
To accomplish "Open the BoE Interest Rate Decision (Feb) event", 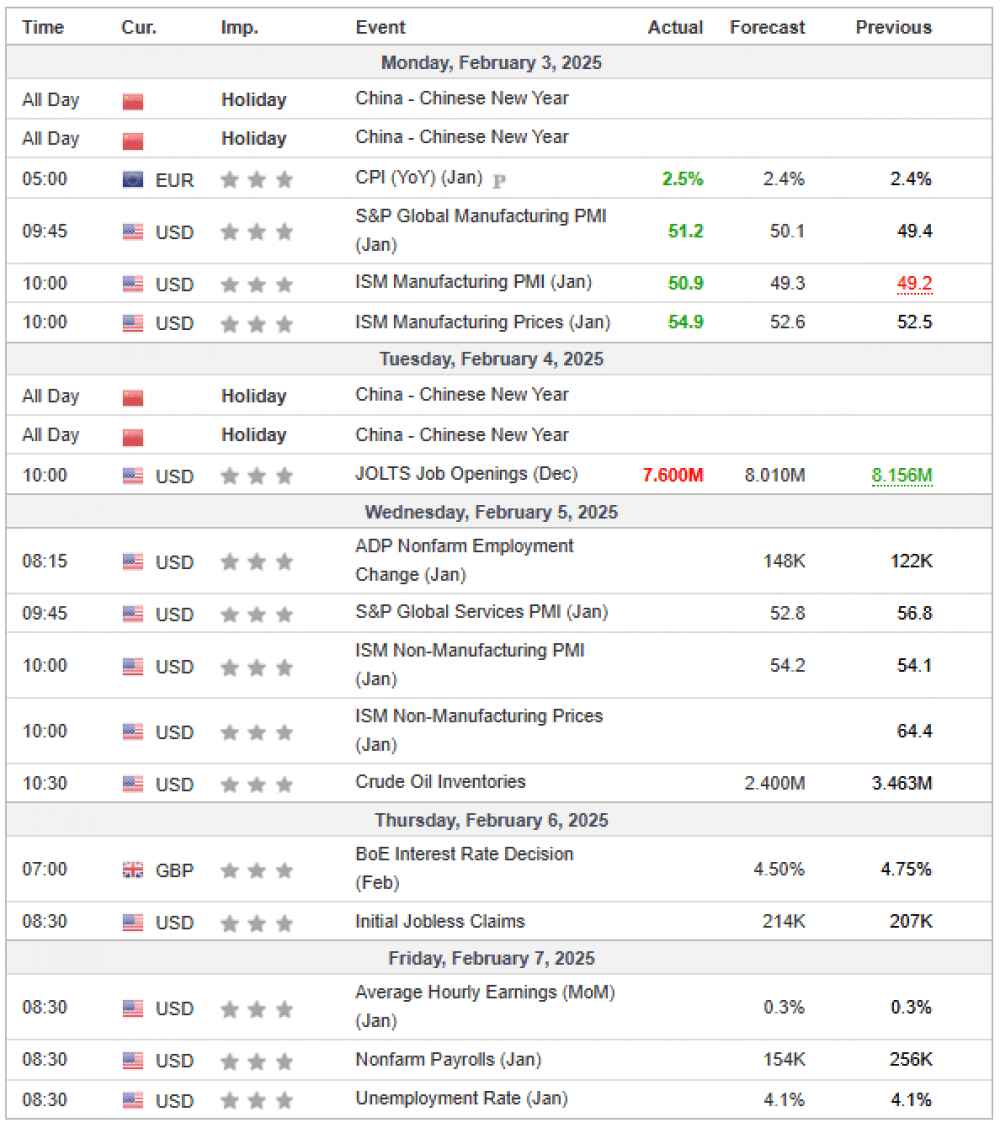I will coord(464,868).
